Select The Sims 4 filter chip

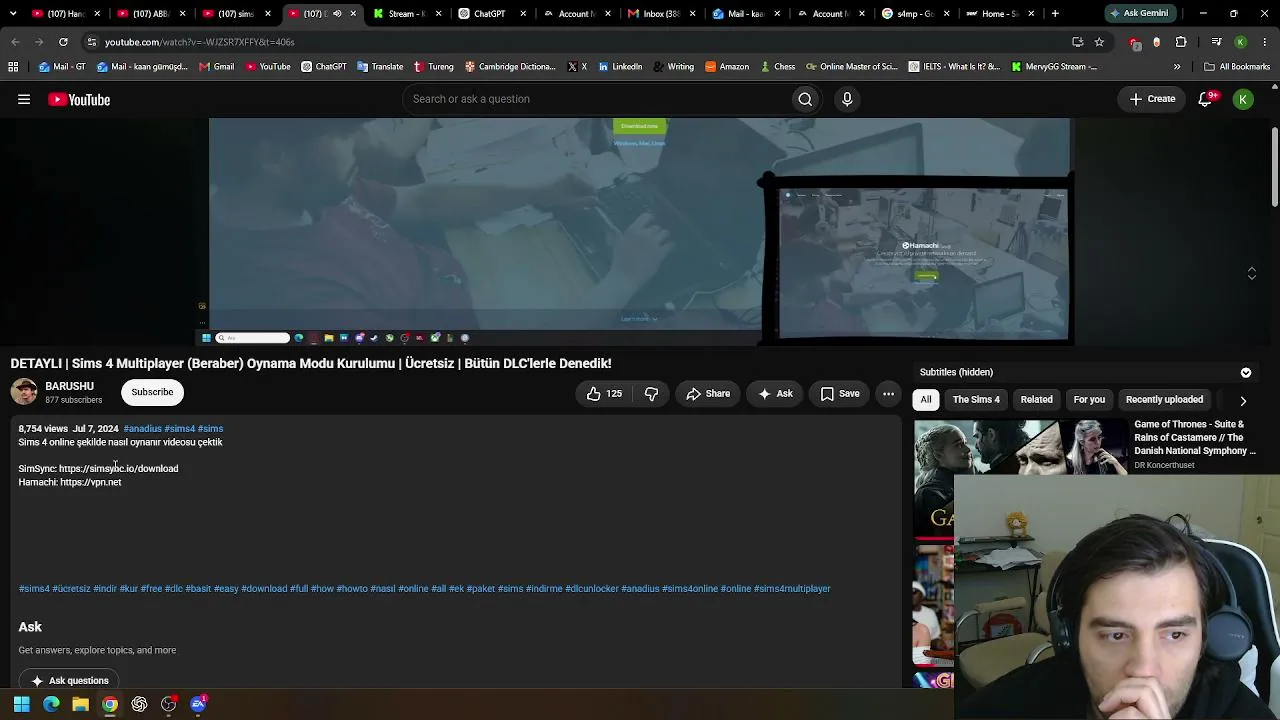976,400
